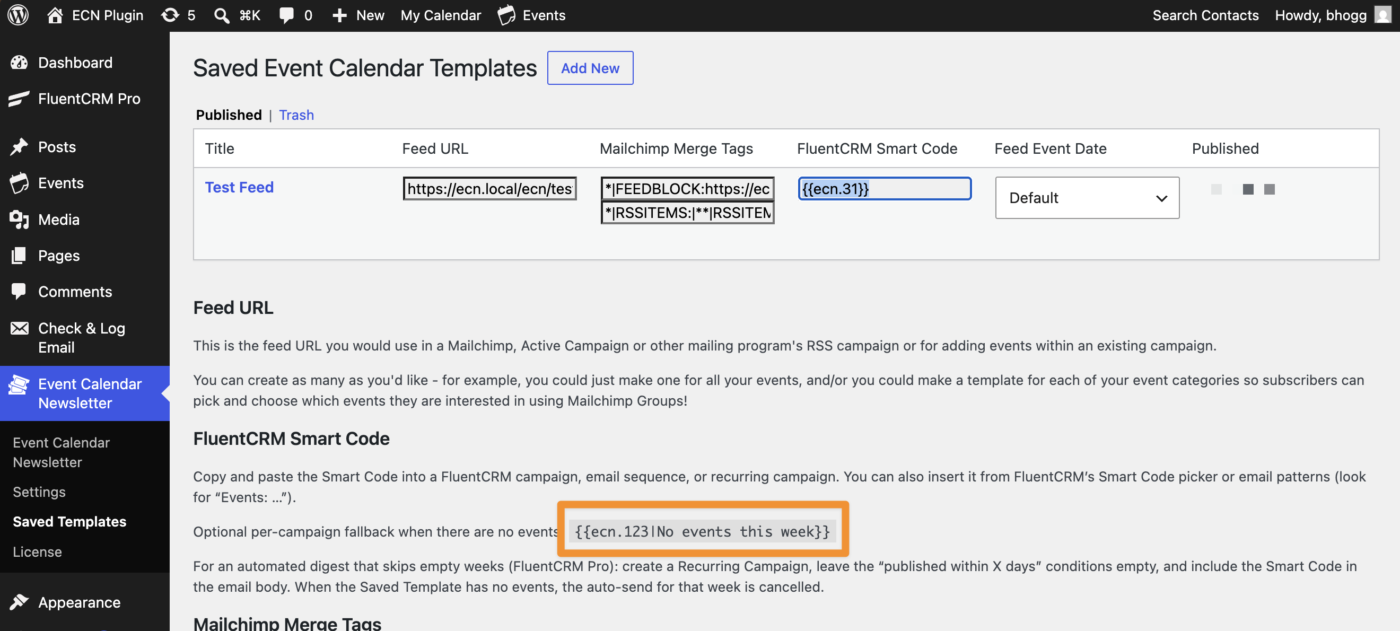Viewport: 1400px width, 631px height.
Task: Click the bhogg user avatar
Action: [x=1381, y=15]
